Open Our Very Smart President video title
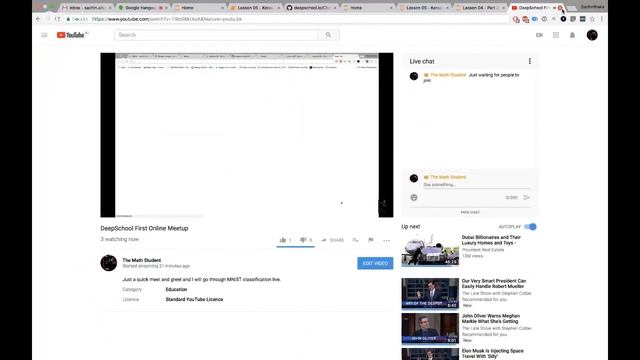Viewport: 640px width, 360px height. click(x=494, y=284)
